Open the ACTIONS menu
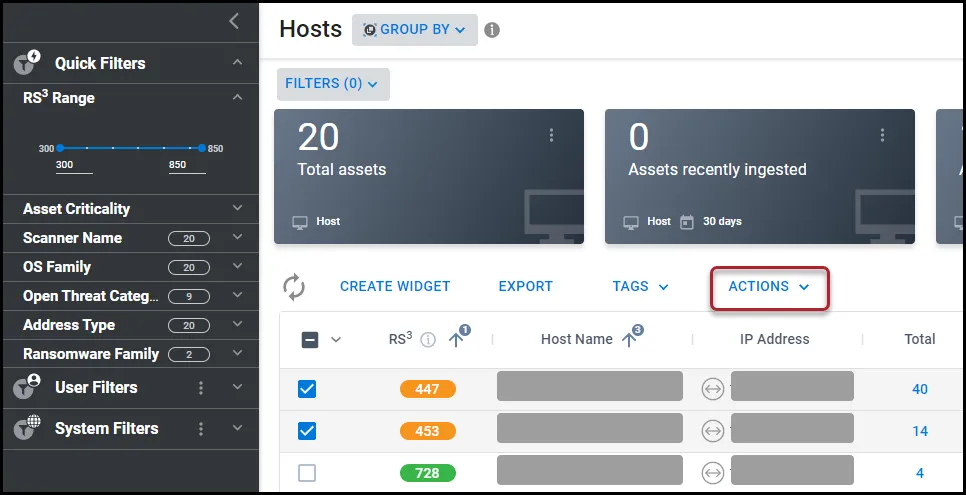 point(769,287)
